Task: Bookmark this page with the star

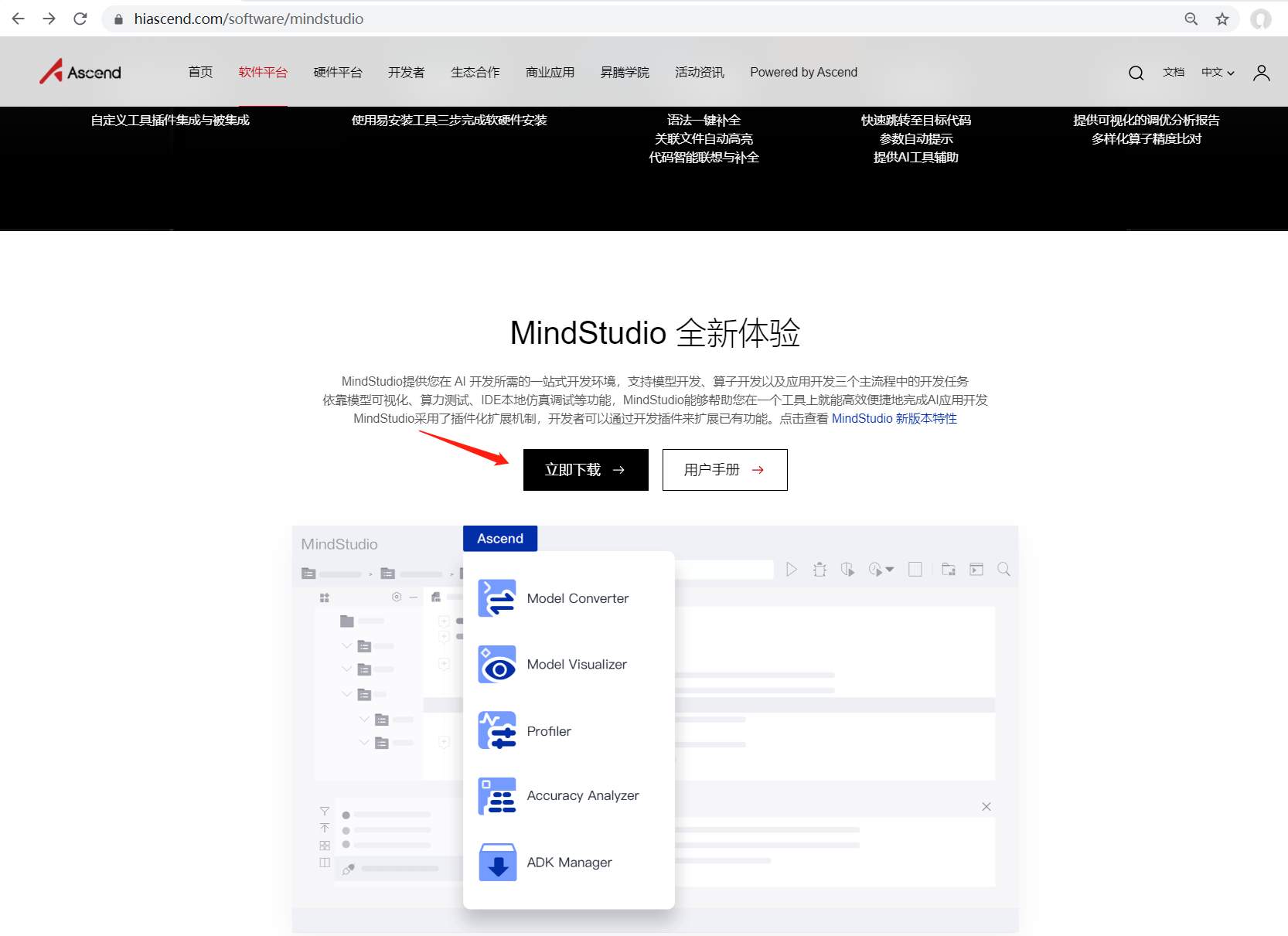Action: (x=1222, y=19)
